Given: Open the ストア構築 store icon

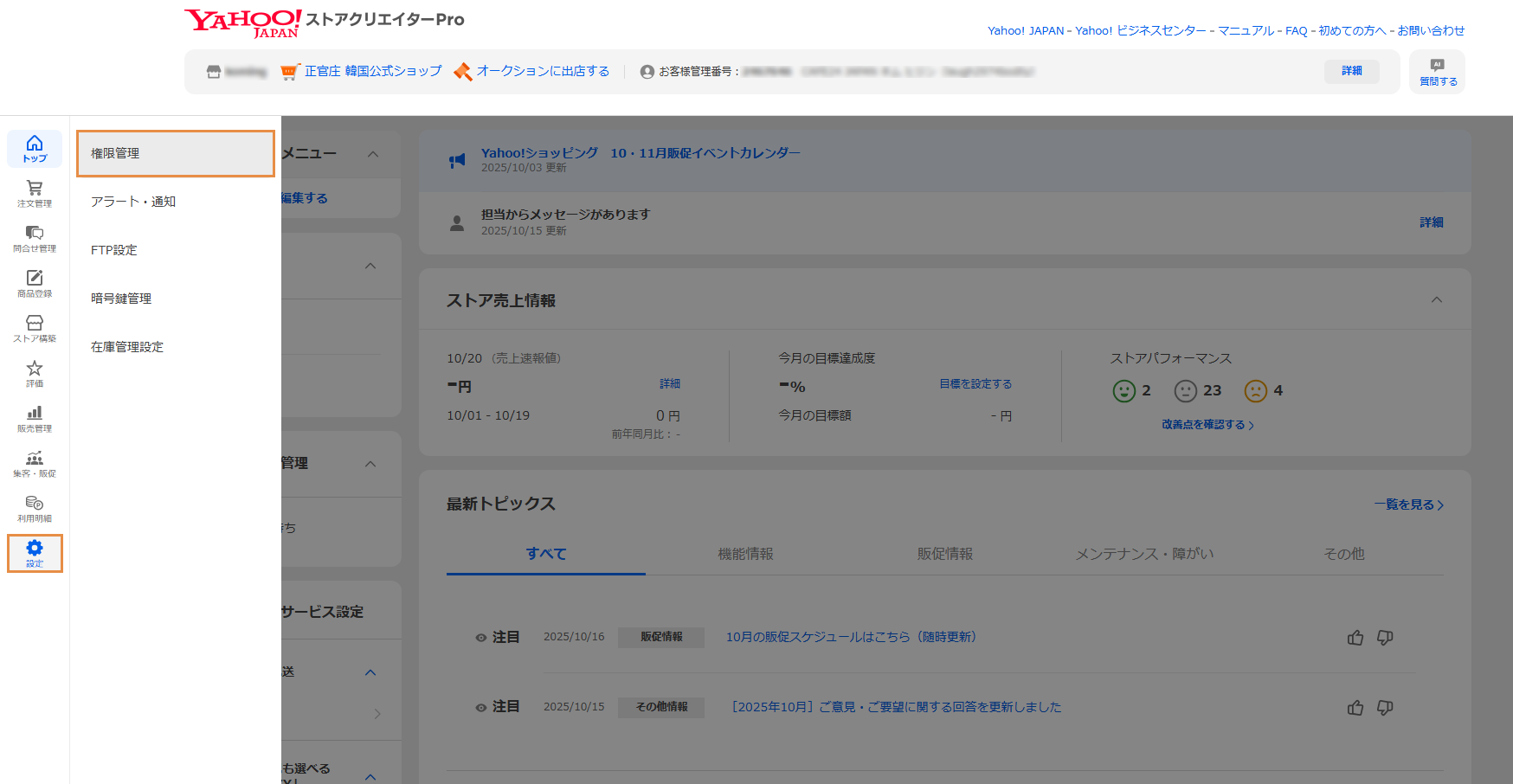Looking at the screenshot, I should click(x=35, y=328).
